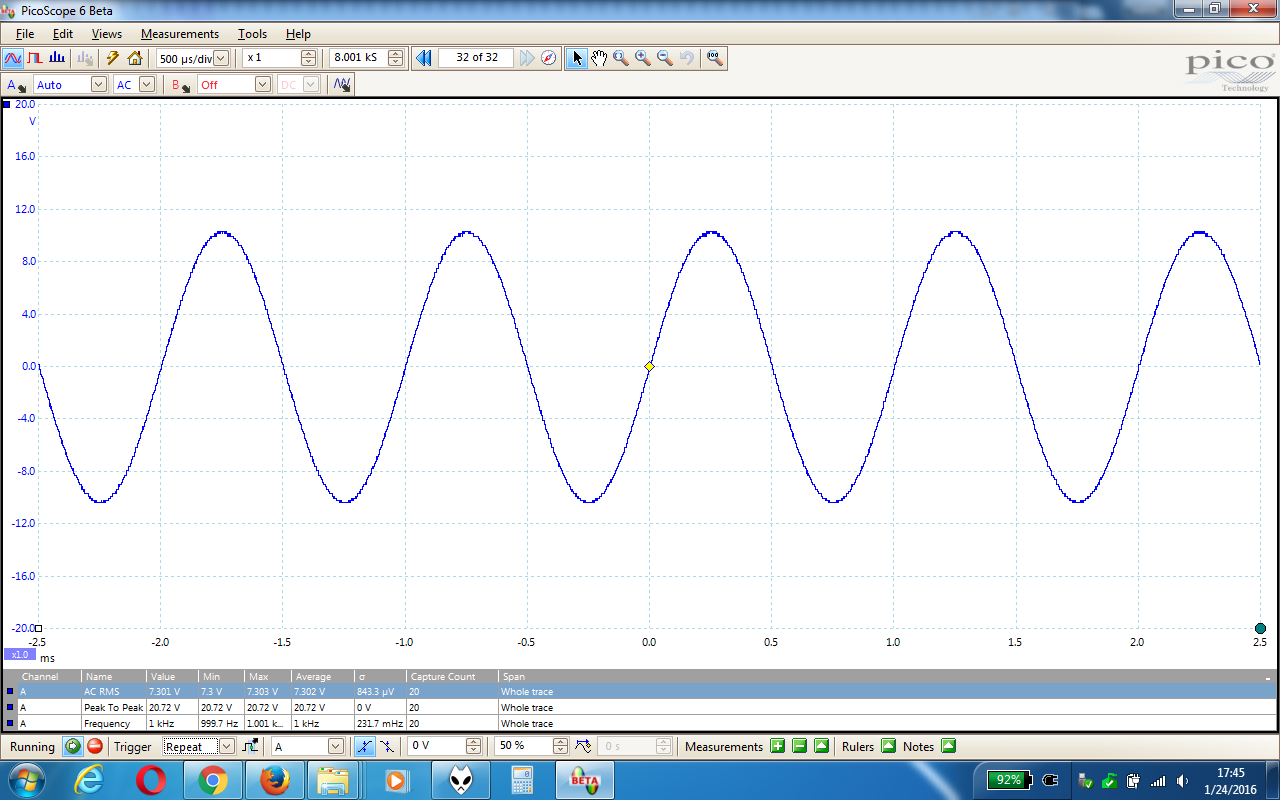Image resolution: width=1280 pixels, height=800 pixels.
Task: Click the edit measurement icon
Action: pyautogui.click(x=821, y=746)
